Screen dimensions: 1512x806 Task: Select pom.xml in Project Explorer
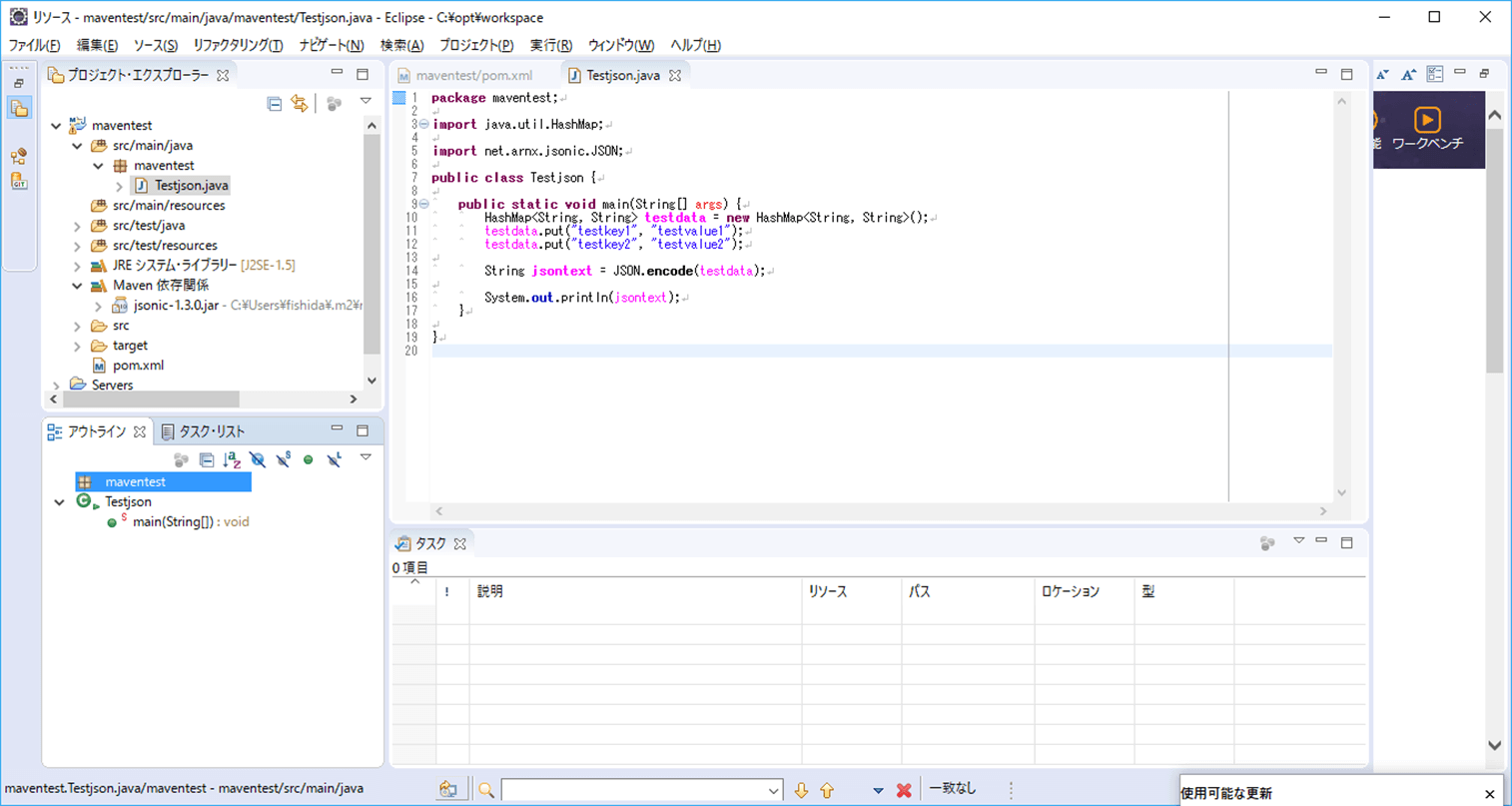click(x=138, y=366)
